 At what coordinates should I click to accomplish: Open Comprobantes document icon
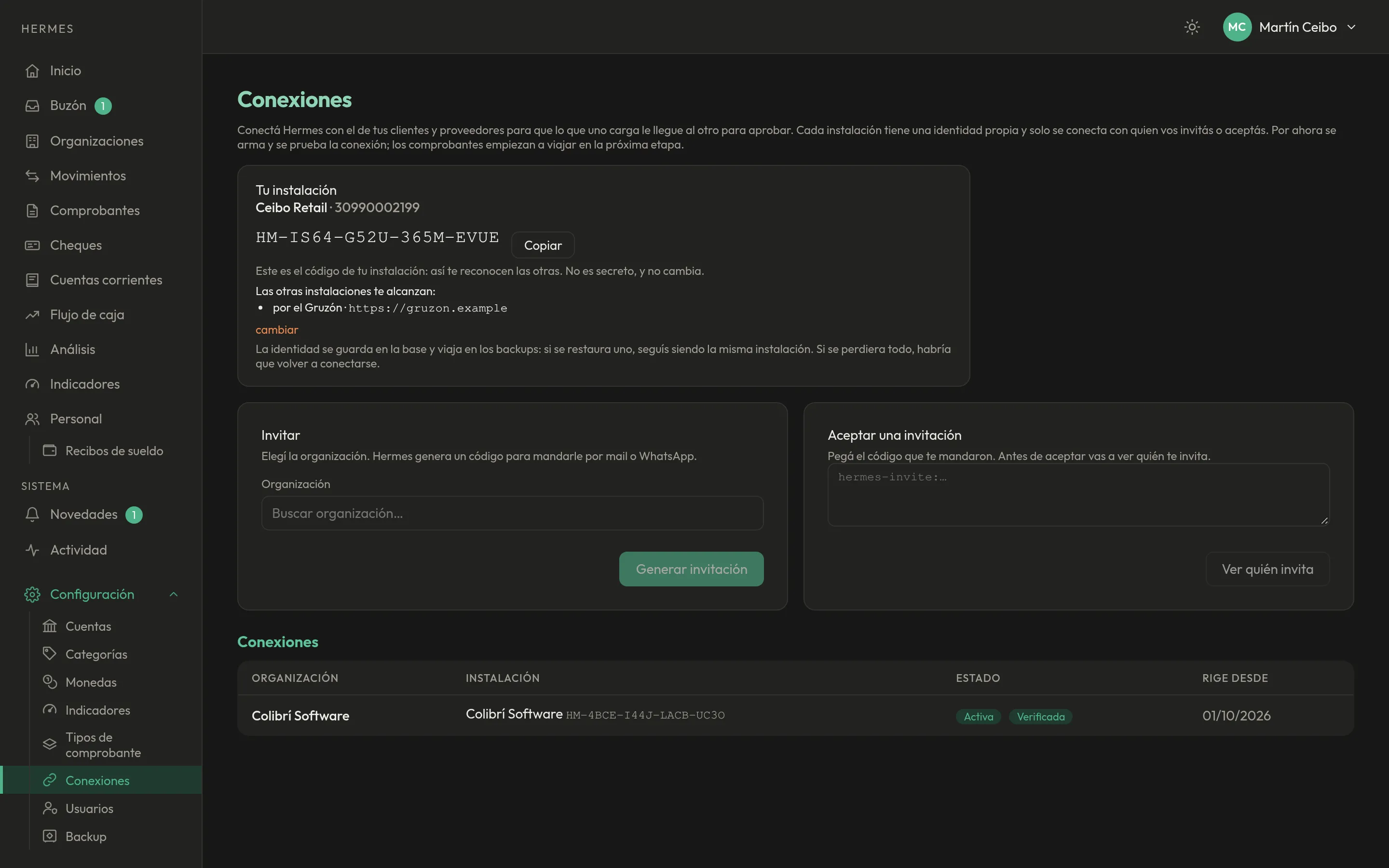coord(32,211)
